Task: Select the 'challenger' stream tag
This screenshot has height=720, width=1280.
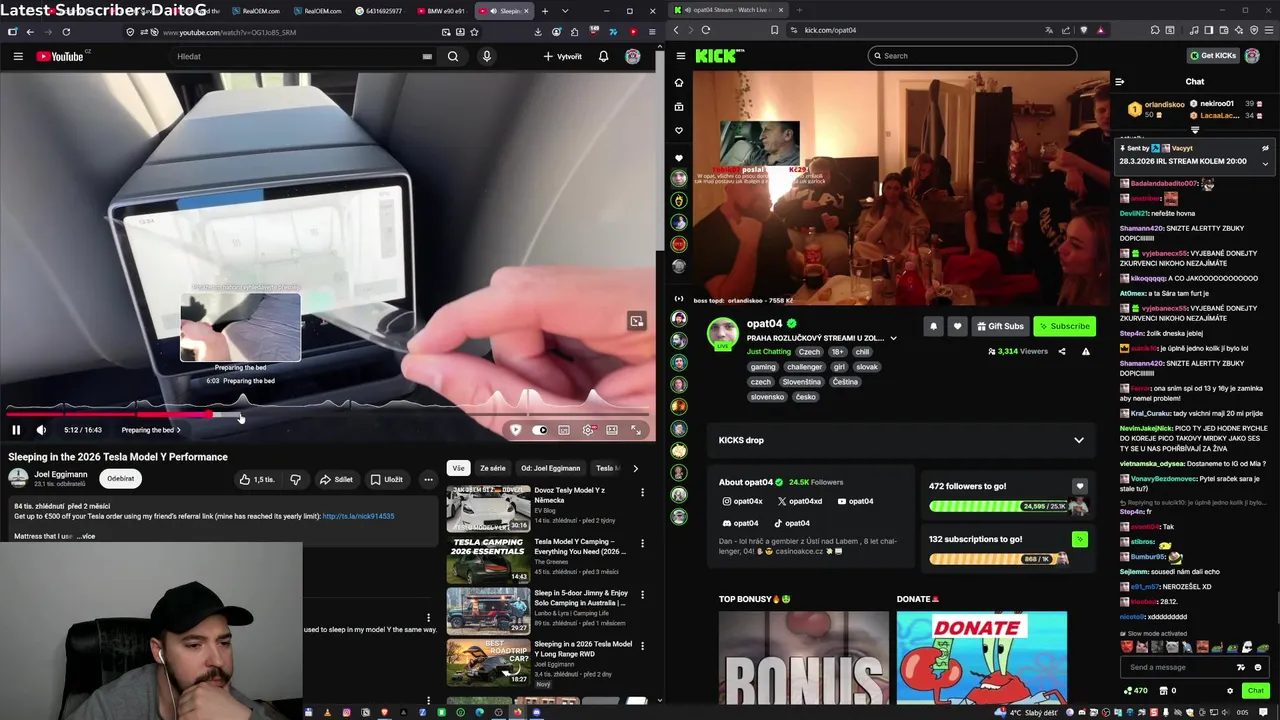Action: tap(804, 367)
